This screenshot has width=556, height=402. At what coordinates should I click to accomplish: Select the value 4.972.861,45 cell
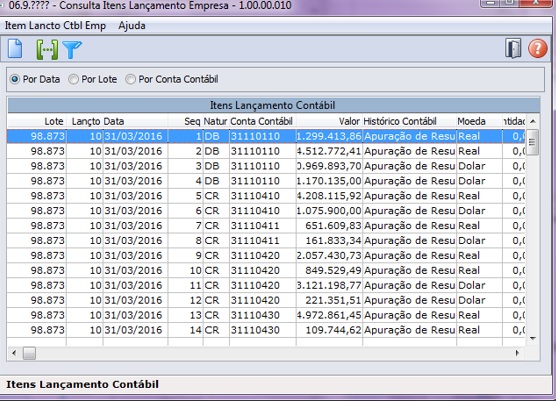(329, 315)
